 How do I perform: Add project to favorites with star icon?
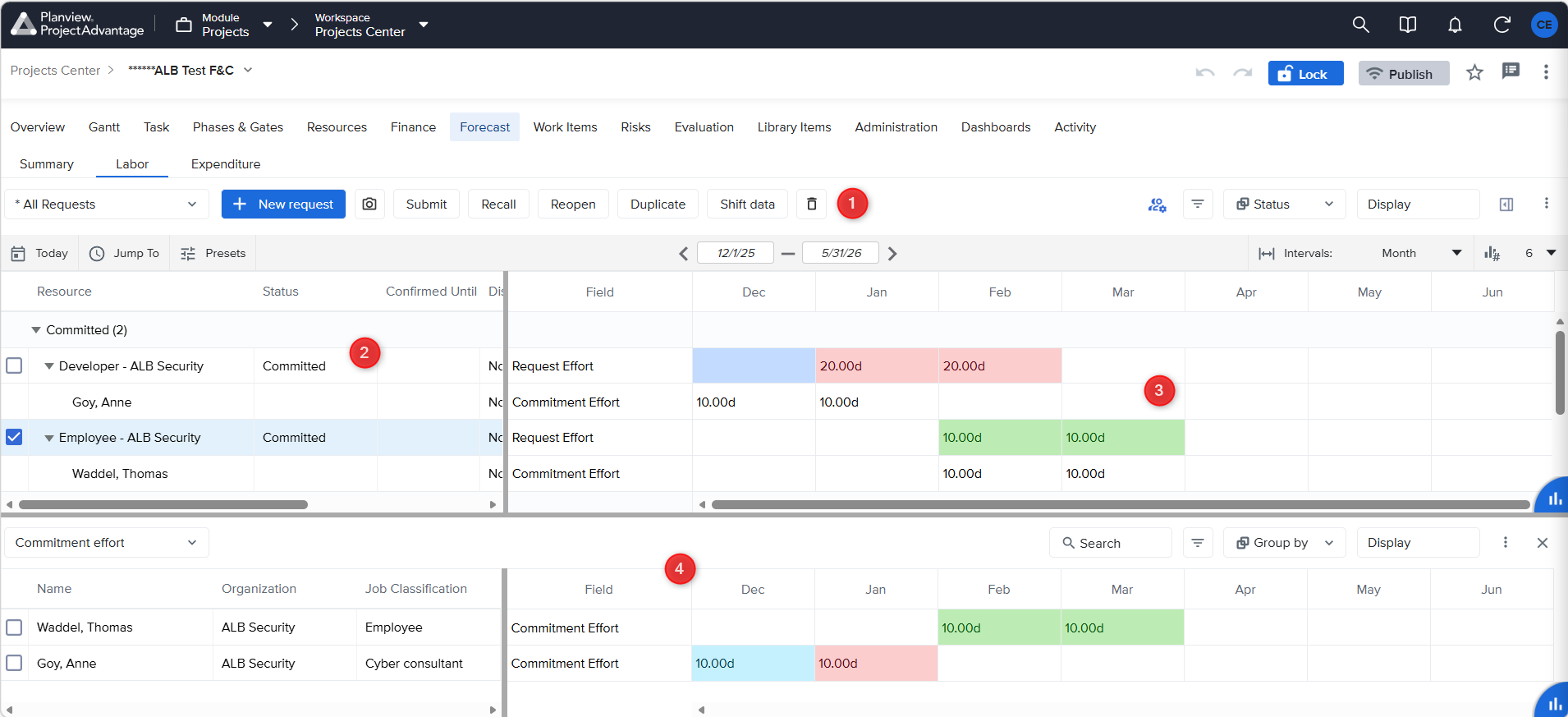click(1474, 72)
